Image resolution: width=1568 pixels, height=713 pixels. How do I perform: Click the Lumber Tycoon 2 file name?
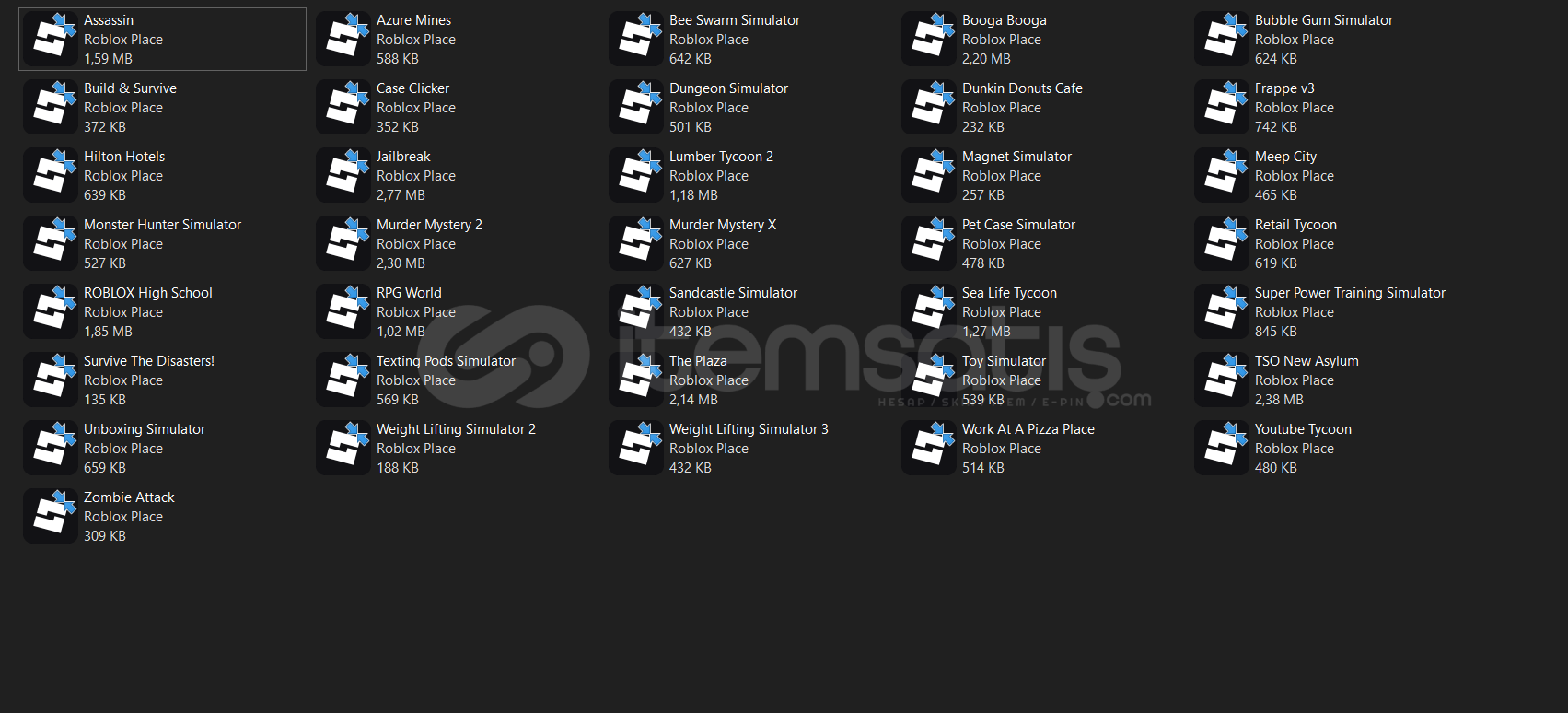721,157
